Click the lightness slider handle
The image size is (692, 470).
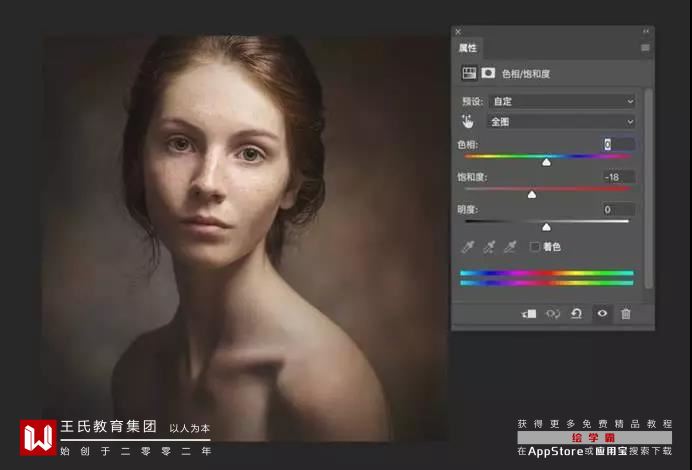pyautogui.click(x=546, y=227)
